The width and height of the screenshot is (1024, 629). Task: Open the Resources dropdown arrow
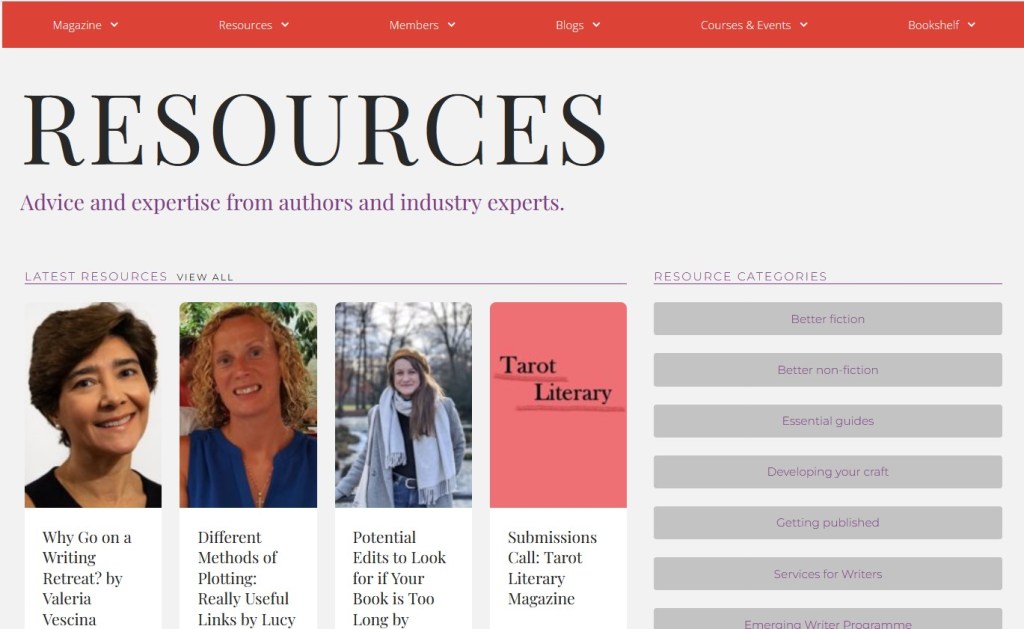285,25
